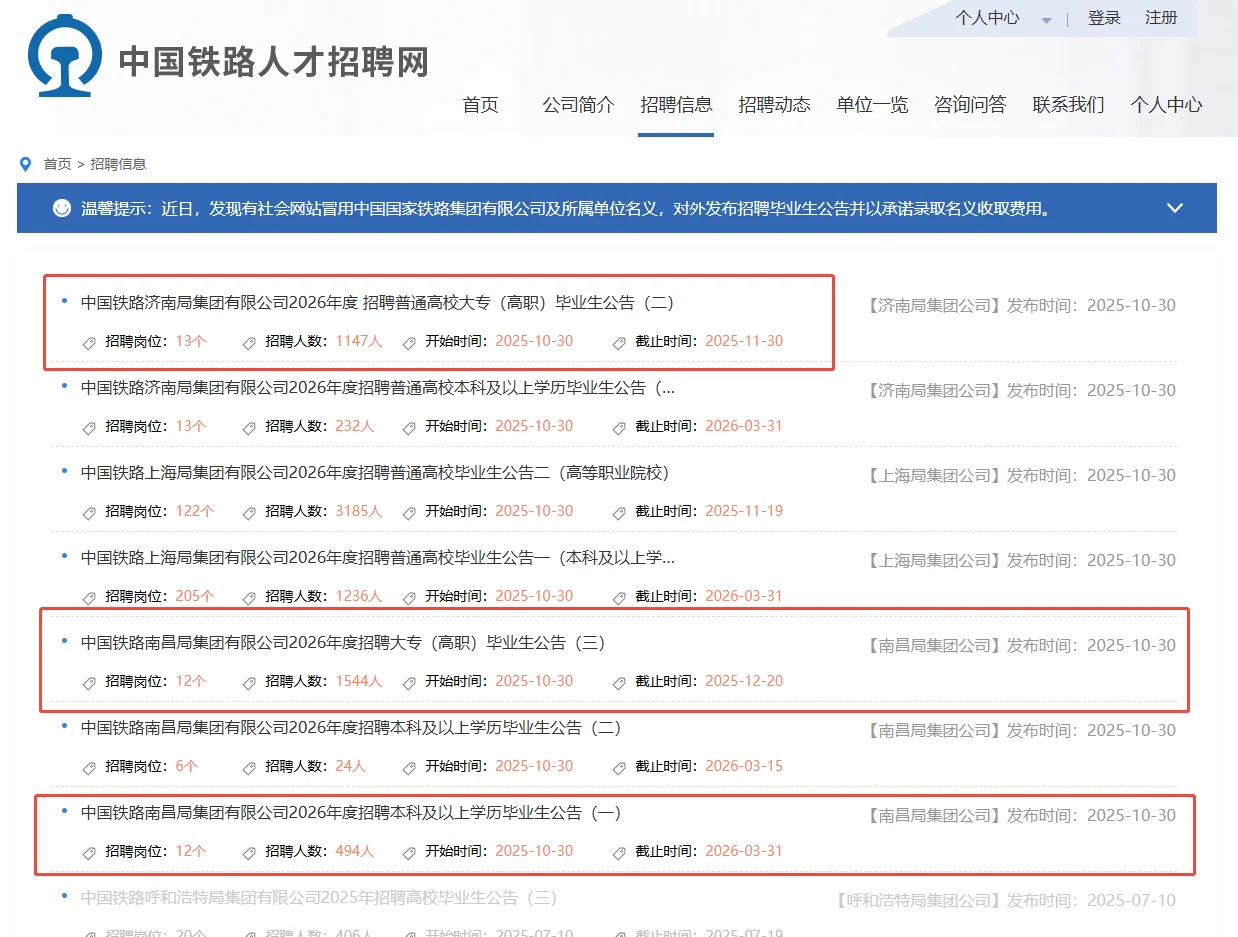The width and height of the screenshot is (1238, 937).
Task: Click the clock icon before 开始时间 on the Shanghai listing
Action: coord(409,511)
